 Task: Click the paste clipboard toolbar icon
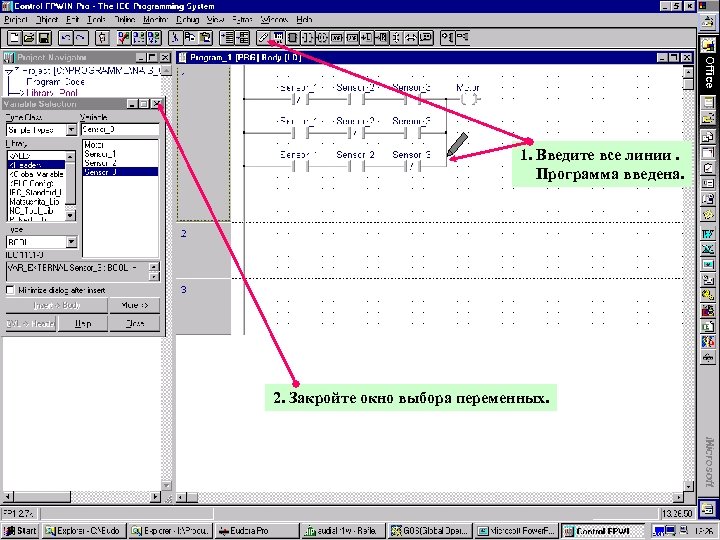tap(205, 38)
